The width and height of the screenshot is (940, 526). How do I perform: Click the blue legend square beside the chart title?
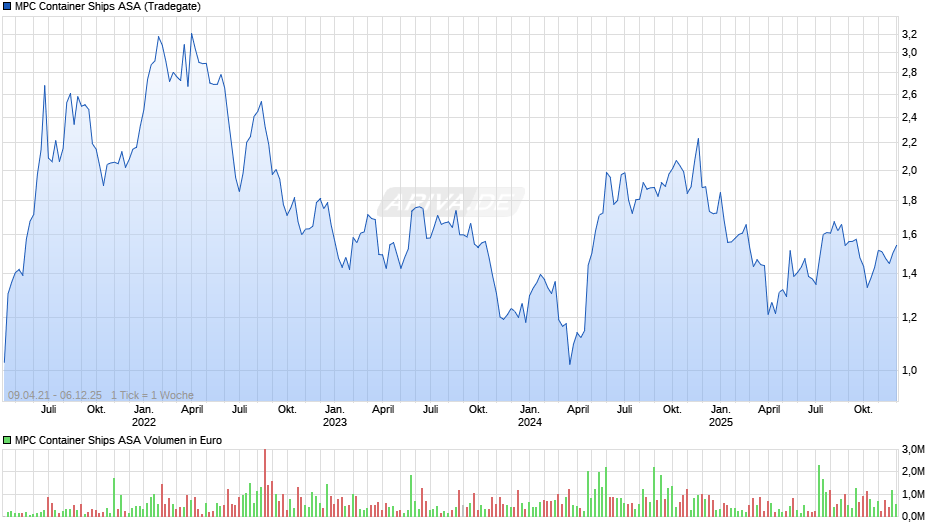click(7, 7)
